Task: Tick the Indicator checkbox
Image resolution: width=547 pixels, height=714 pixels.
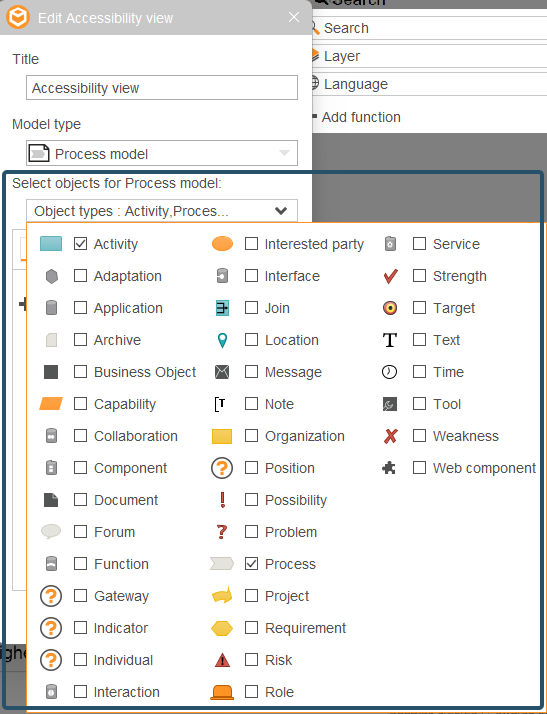Action: point(81,628)
